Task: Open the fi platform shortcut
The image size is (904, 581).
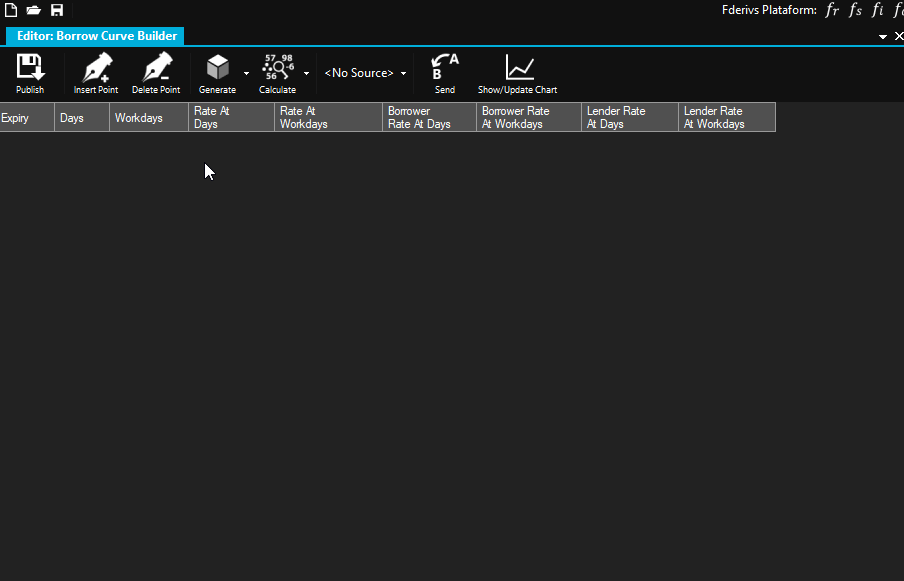Action: point(878,10)
